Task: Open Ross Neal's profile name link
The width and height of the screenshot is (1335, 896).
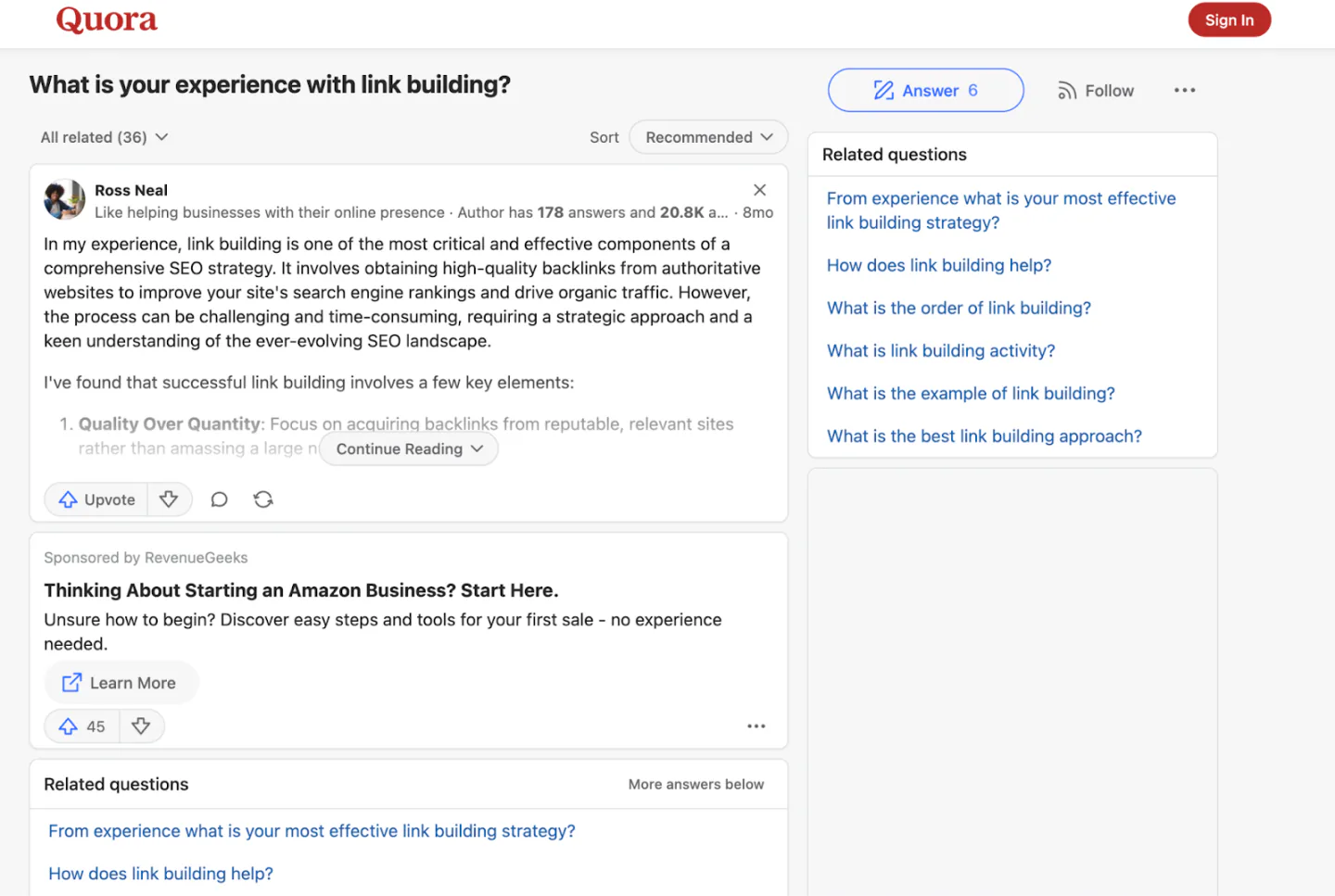Action: point(131,190)
